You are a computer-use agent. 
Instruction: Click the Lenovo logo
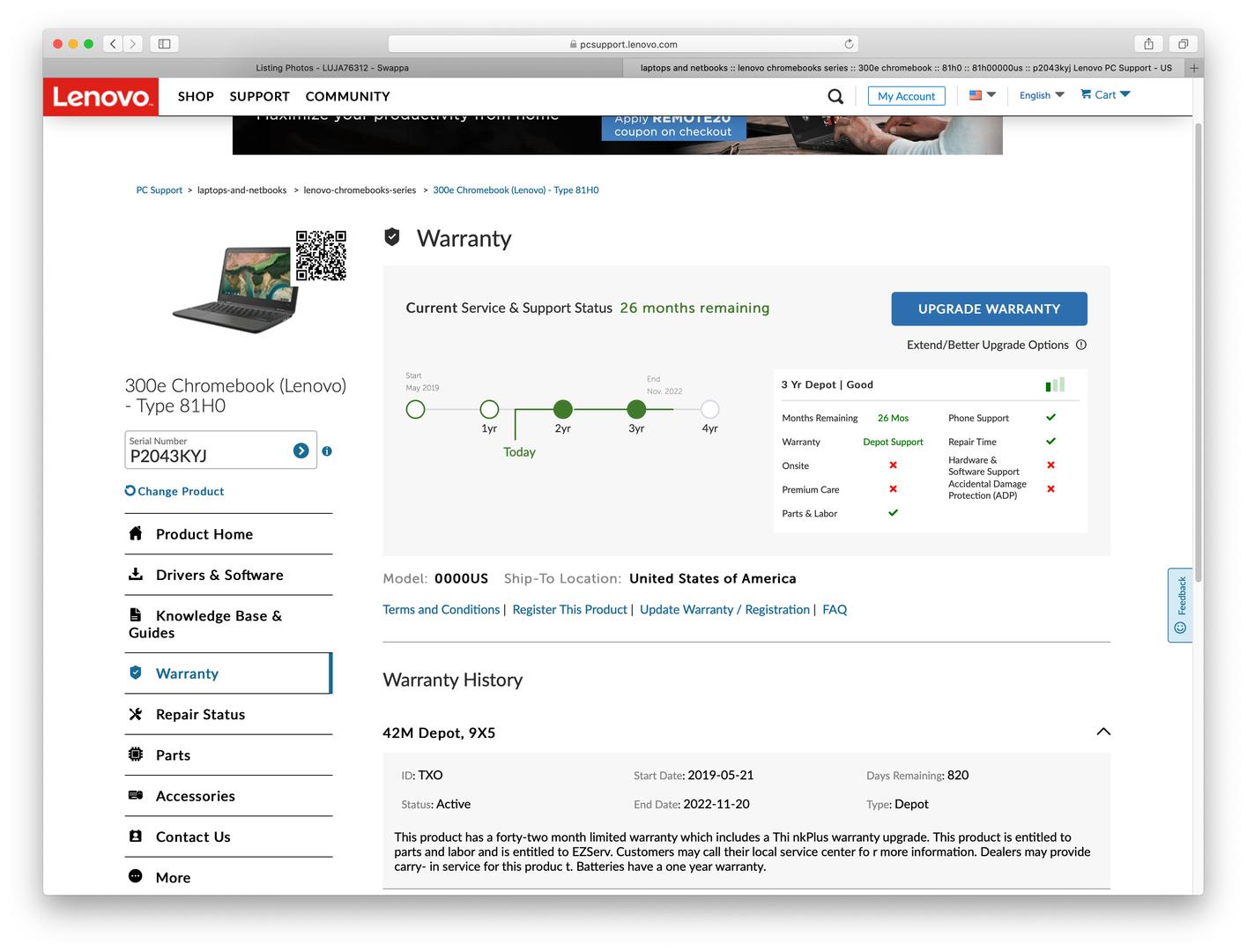pyautogui.click(x=100, y=96)
